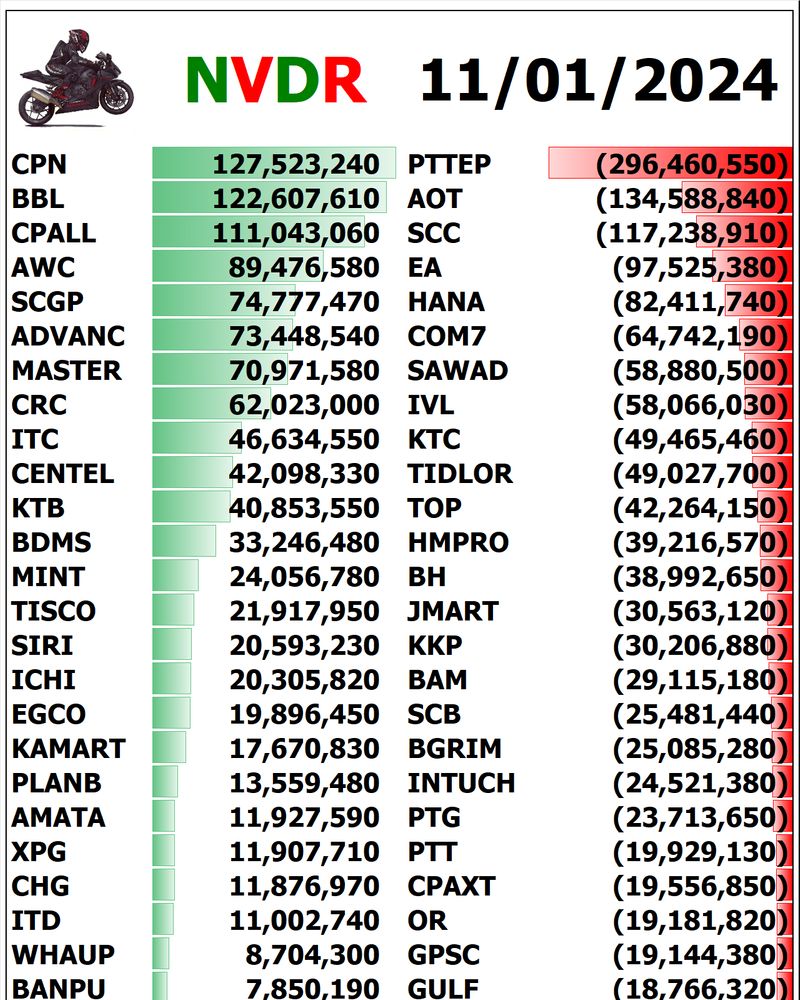Click the PTTEP red value bar

[670, 164]
